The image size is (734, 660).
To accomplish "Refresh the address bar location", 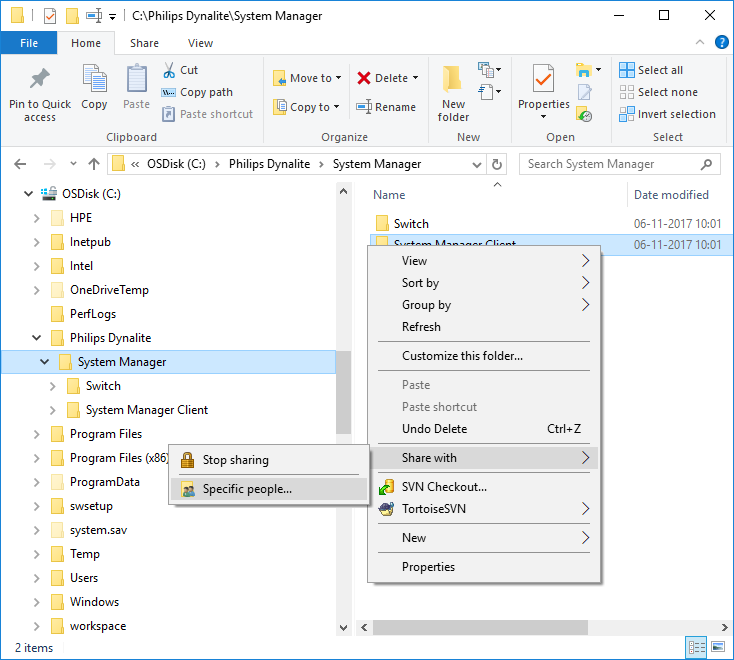I will pos(498,164).
